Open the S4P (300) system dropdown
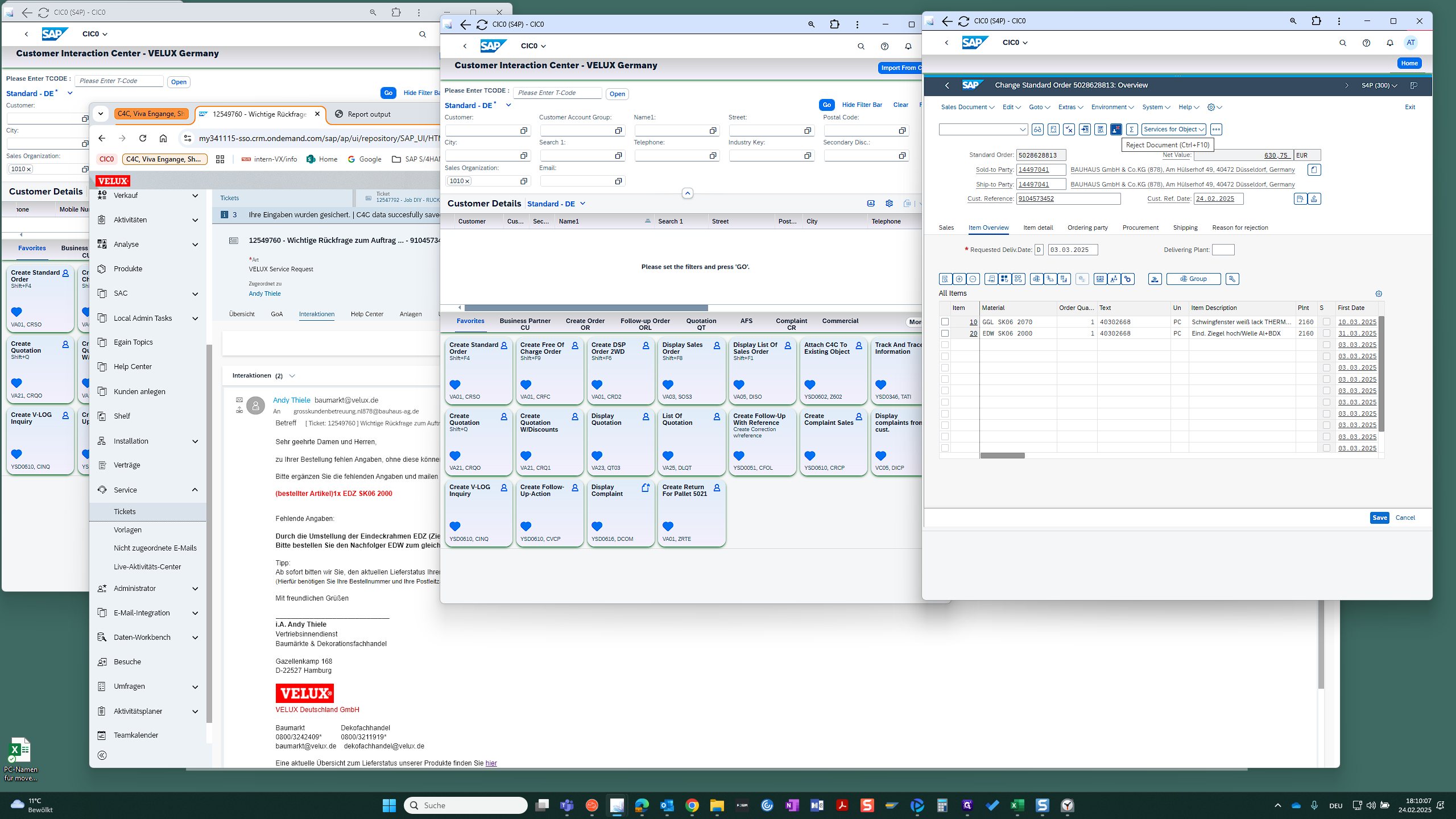This screenshot has height=819, width=1456. pos(1379,85)
